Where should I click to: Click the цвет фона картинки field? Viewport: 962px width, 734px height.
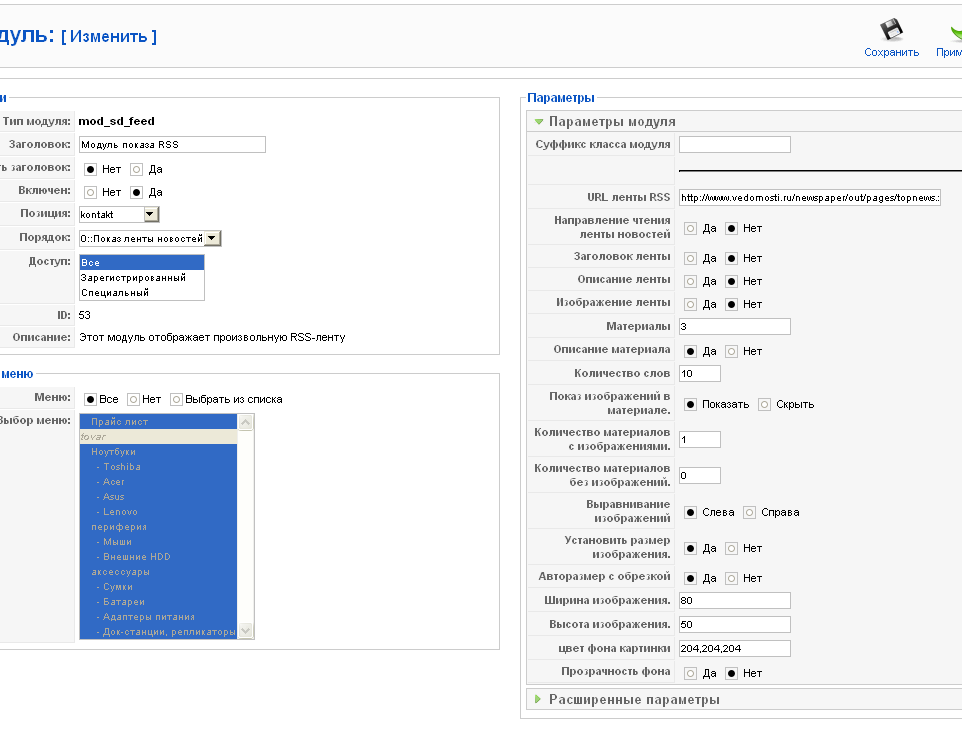pos(734,649)
